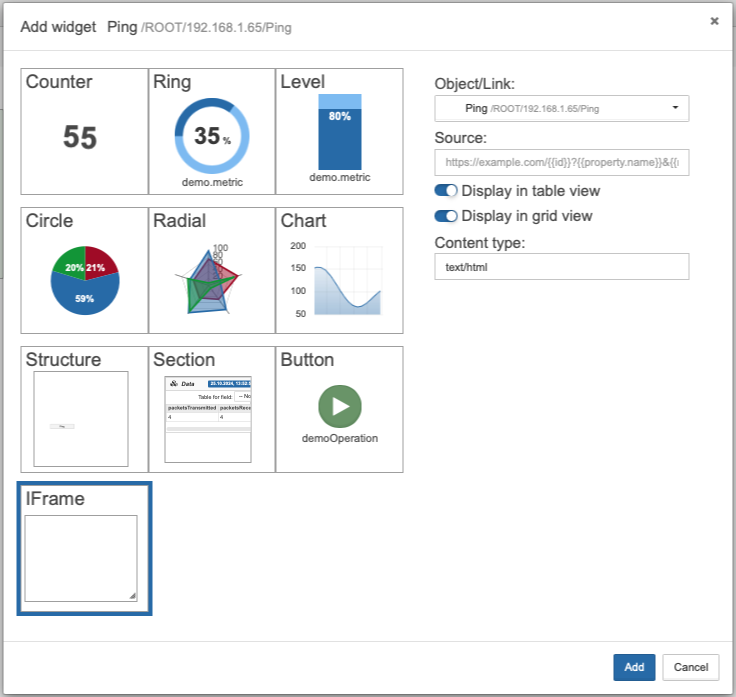Click the 'Content type:' label

(x=480, y=243)
